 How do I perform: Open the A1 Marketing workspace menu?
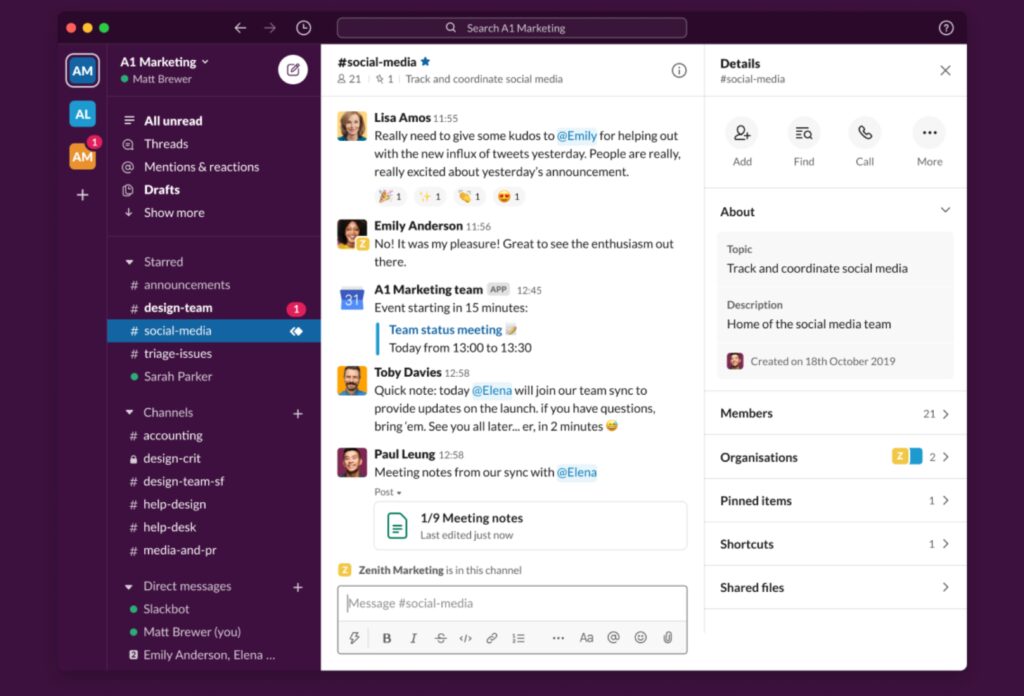(164, 61)
